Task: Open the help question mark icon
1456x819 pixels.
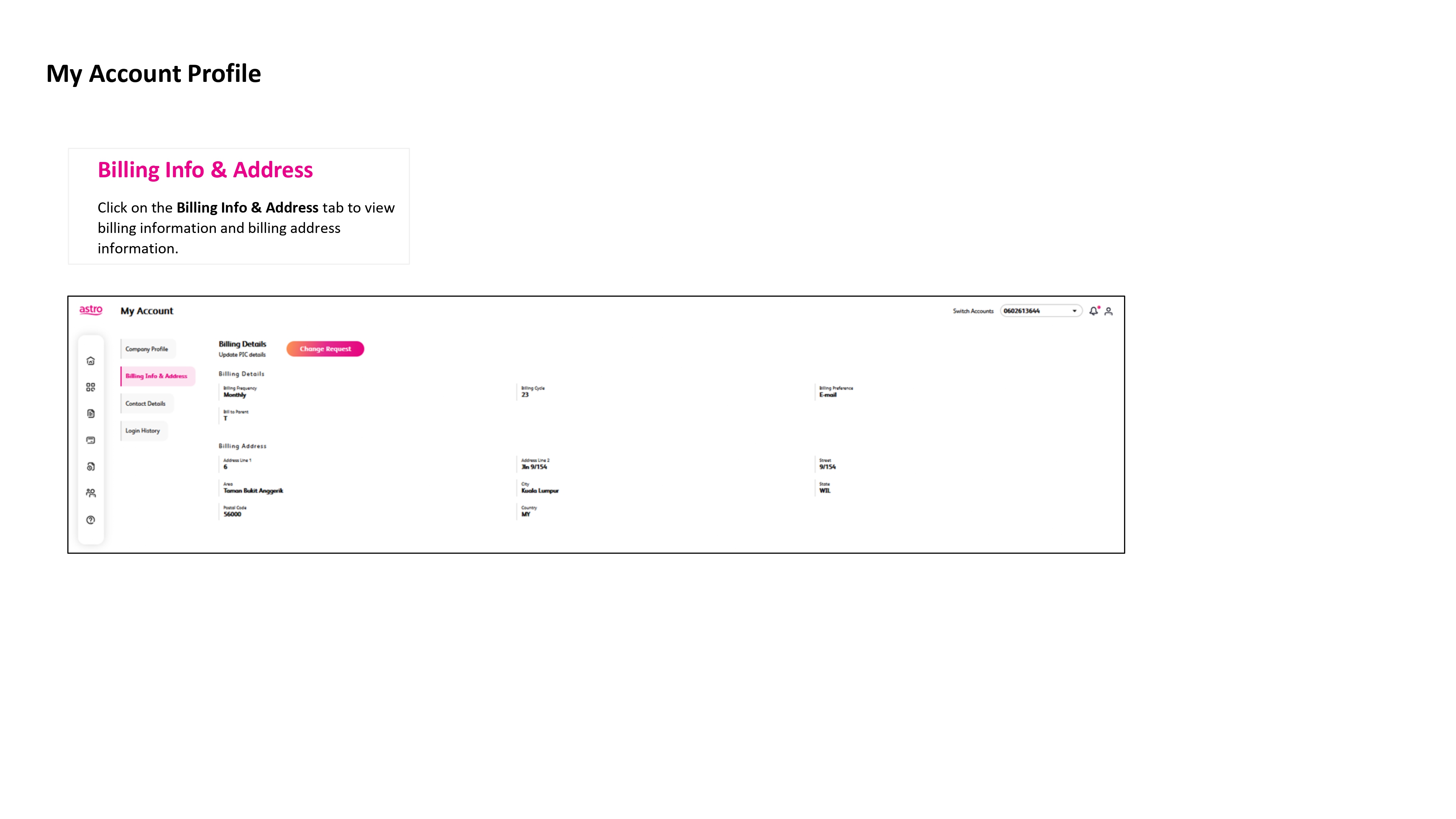Action: point(90,520)
